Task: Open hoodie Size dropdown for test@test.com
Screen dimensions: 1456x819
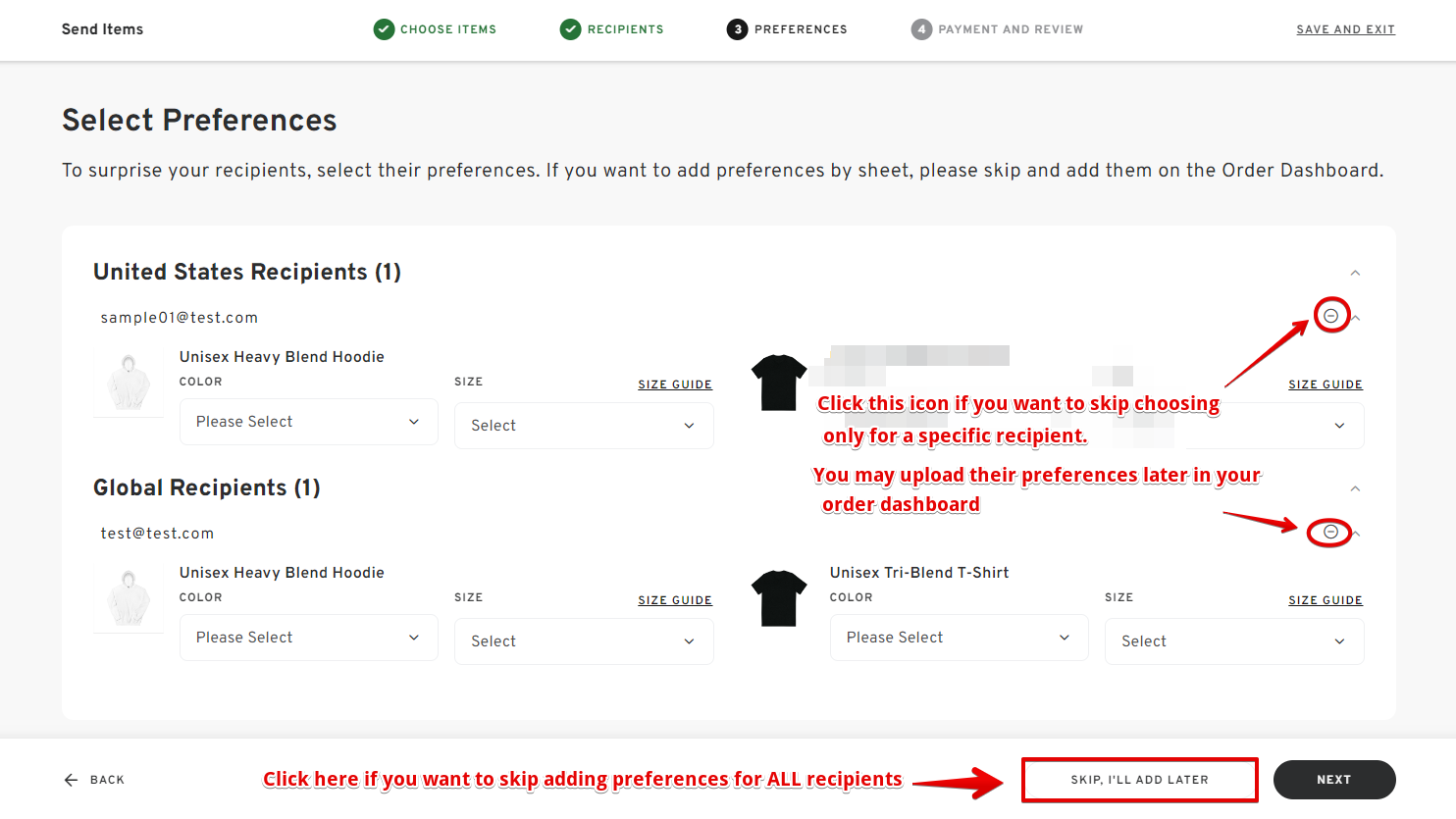Action: pyautogui.click(x=583, y=641)
